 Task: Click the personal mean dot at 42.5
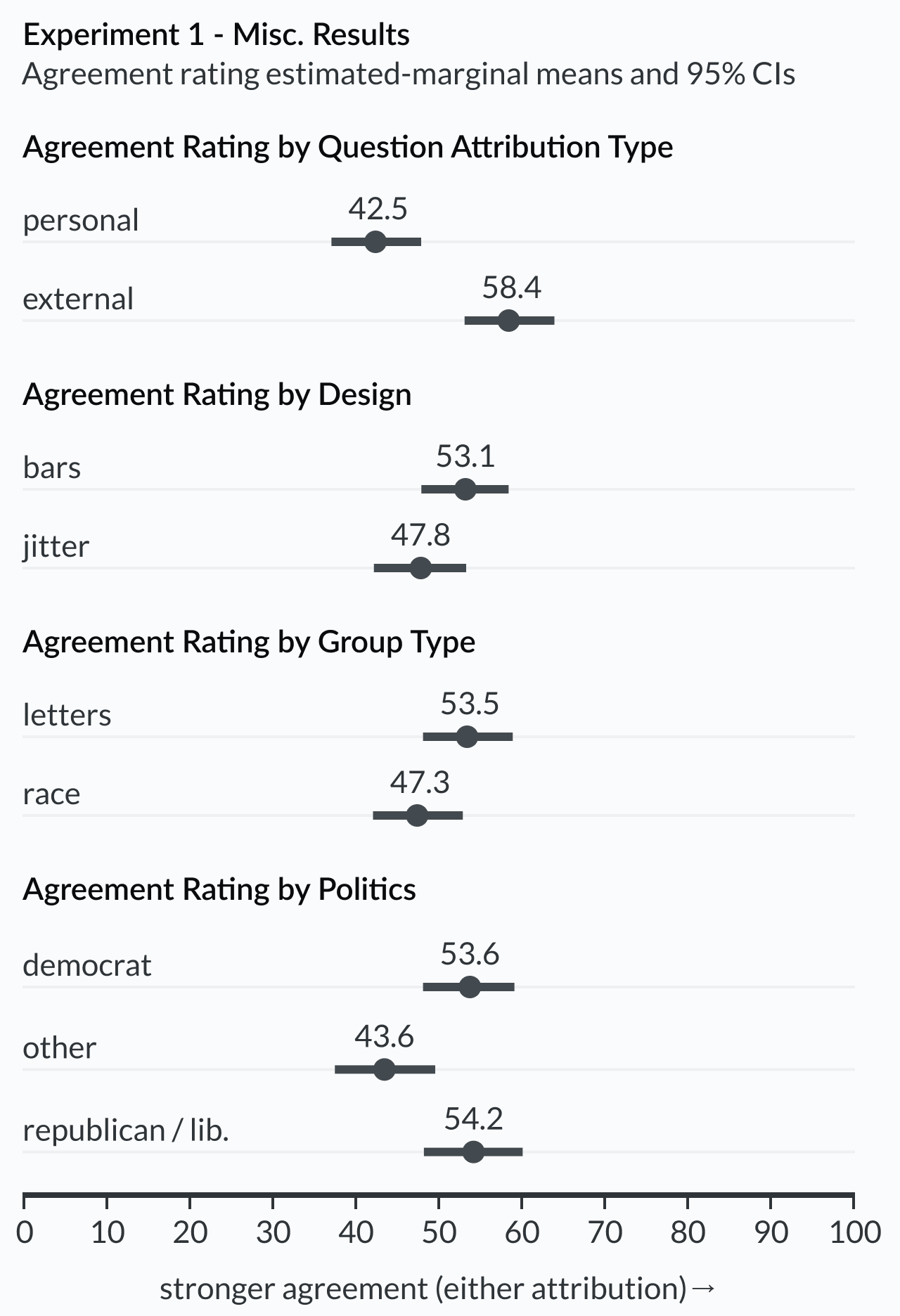[375, 242]
